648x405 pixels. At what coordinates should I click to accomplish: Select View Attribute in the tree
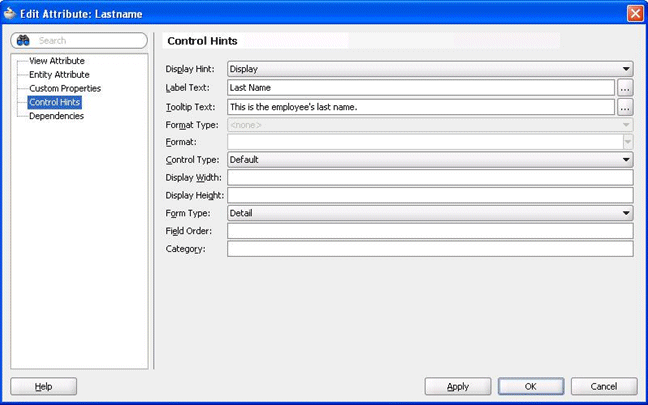coord(57,61)
